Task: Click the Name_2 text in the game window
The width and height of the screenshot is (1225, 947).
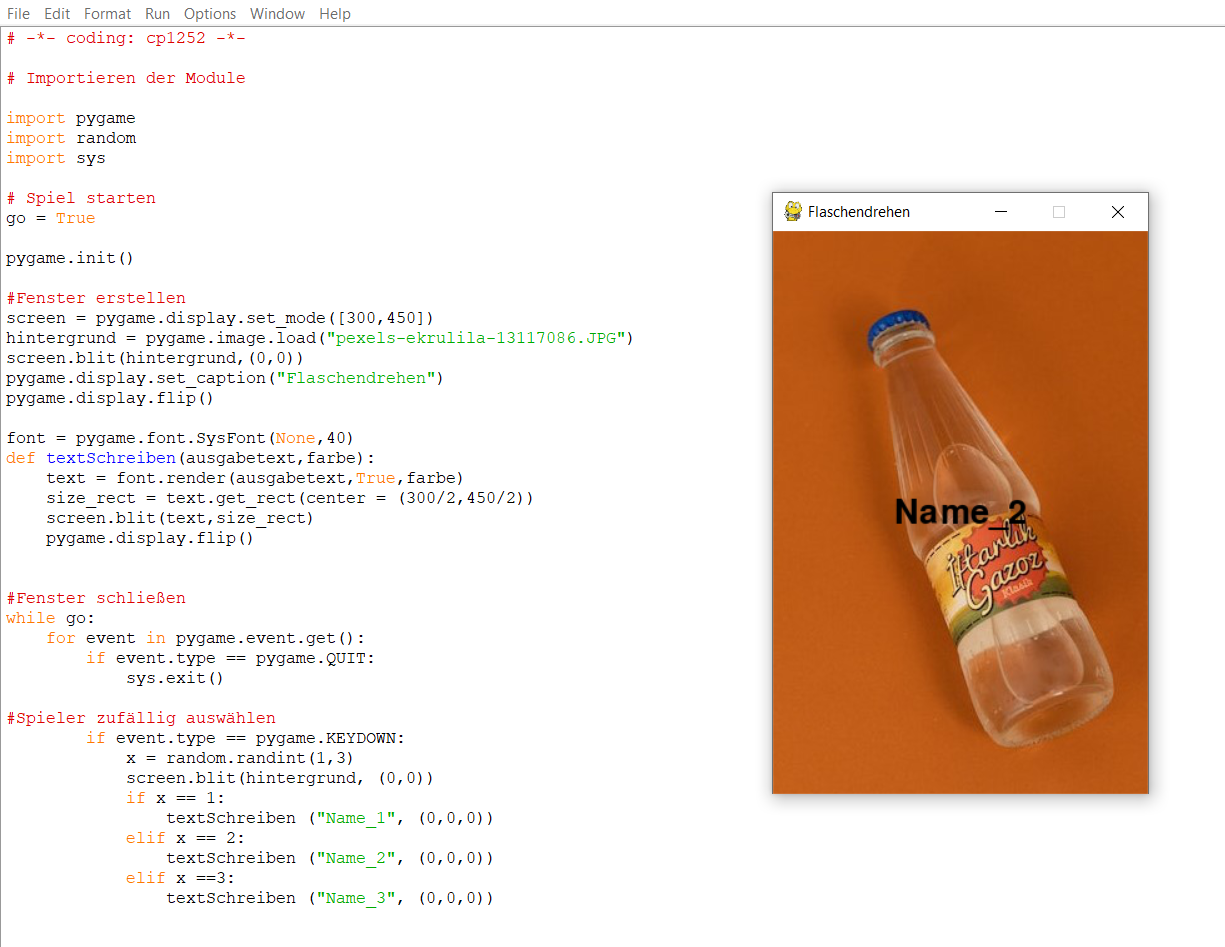Action: tap(959, 512)
